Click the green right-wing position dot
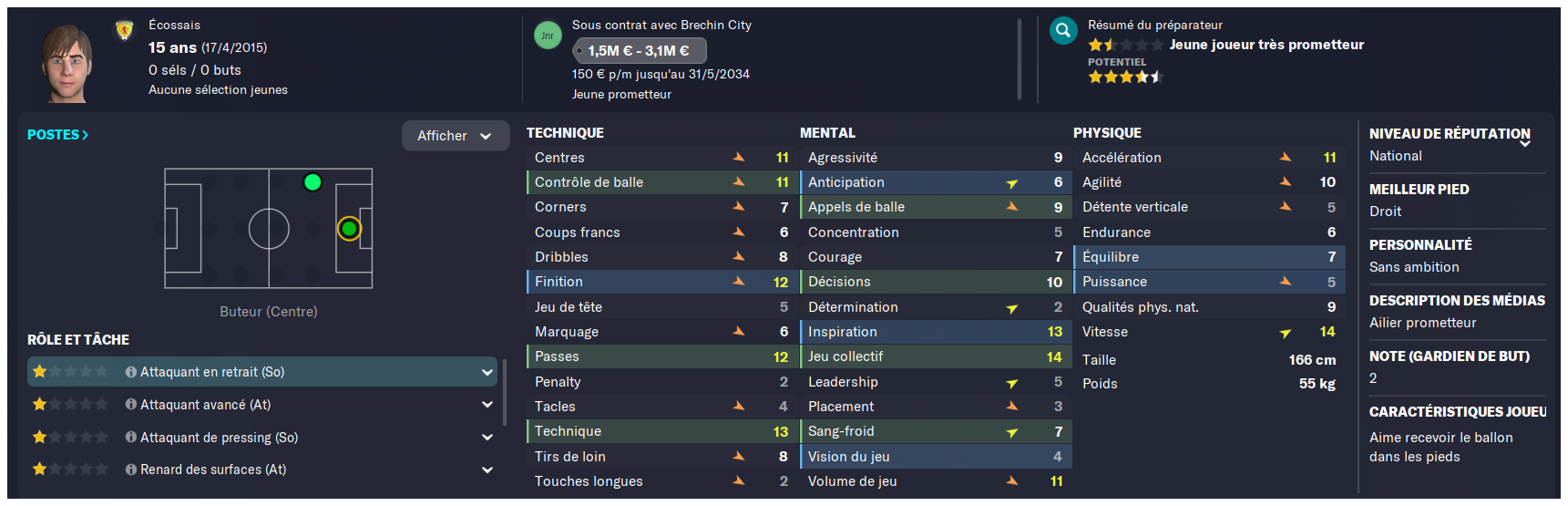This screenshot has height=506, width=1568. 313,182
